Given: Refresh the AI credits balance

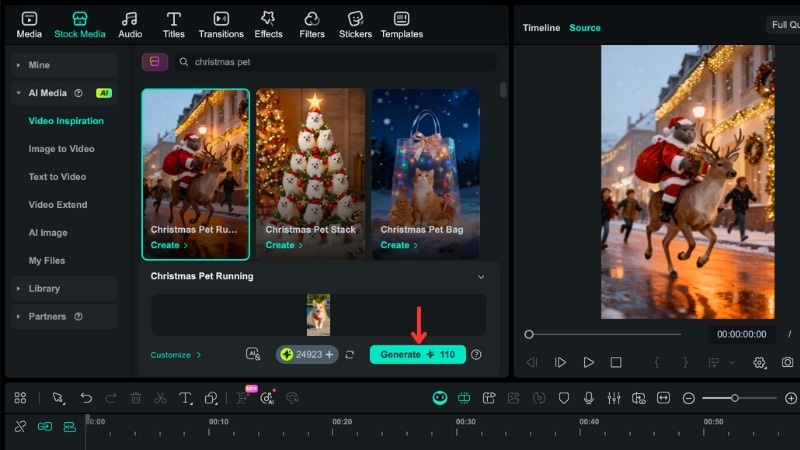Looking at the screenshot, I should [x=349, y=354].
